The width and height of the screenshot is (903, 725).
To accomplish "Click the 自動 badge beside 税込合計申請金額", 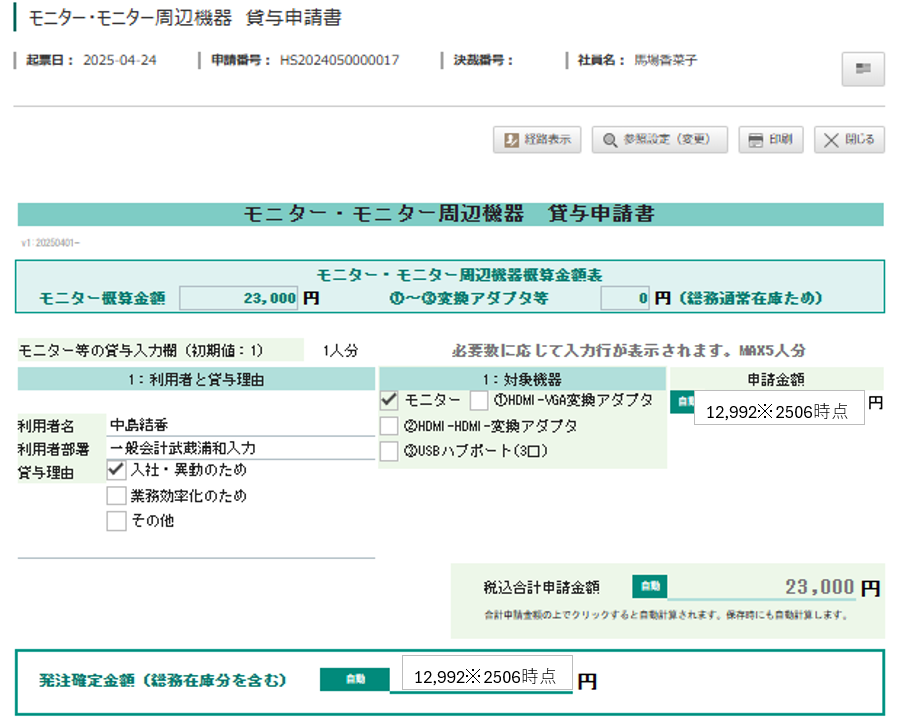I will click(649, 587).
